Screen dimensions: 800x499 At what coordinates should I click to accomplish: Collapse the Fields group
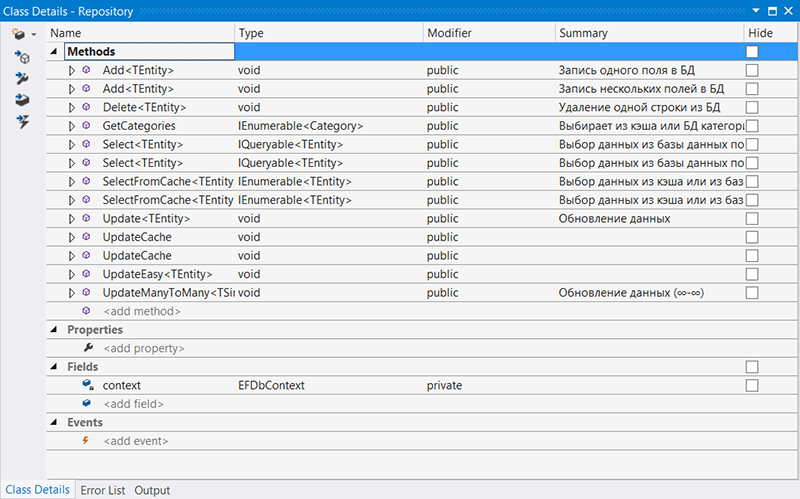tap(54, 366)
